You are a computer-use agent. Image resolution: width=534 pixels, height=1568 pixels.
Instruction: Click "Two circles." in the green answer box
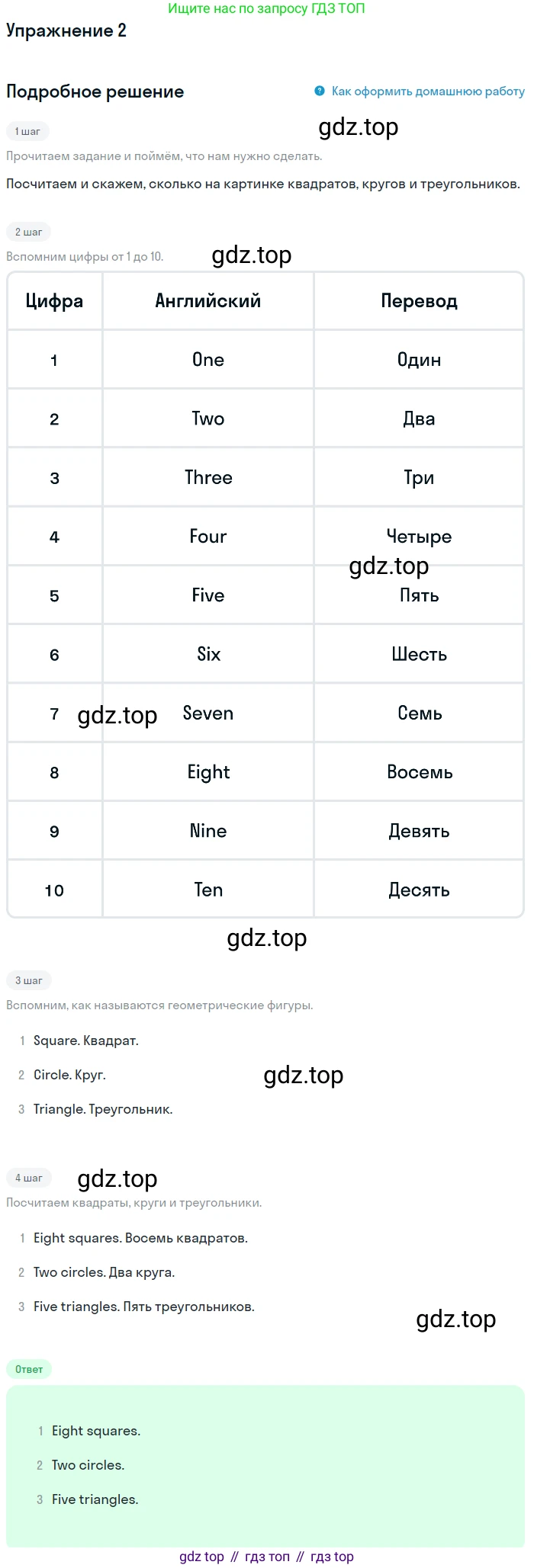point(88,1466)
